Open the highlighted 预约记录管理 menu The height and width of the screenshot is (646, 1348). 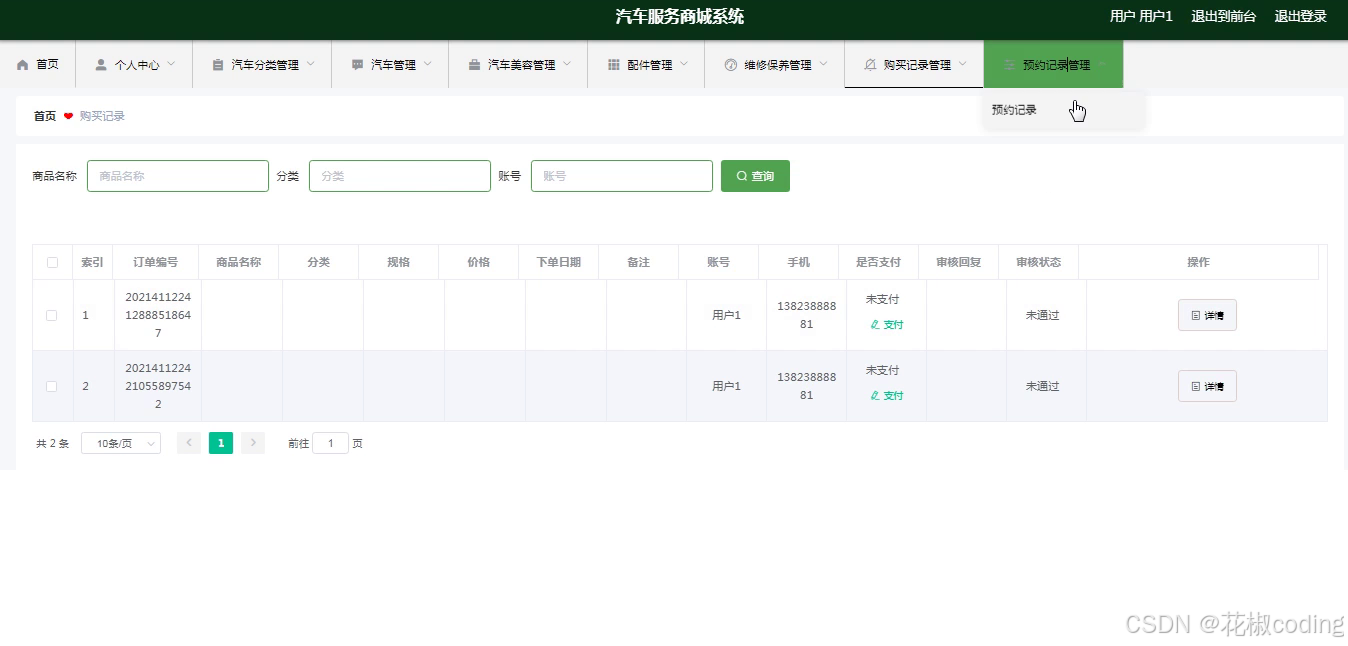(1053, 64)
